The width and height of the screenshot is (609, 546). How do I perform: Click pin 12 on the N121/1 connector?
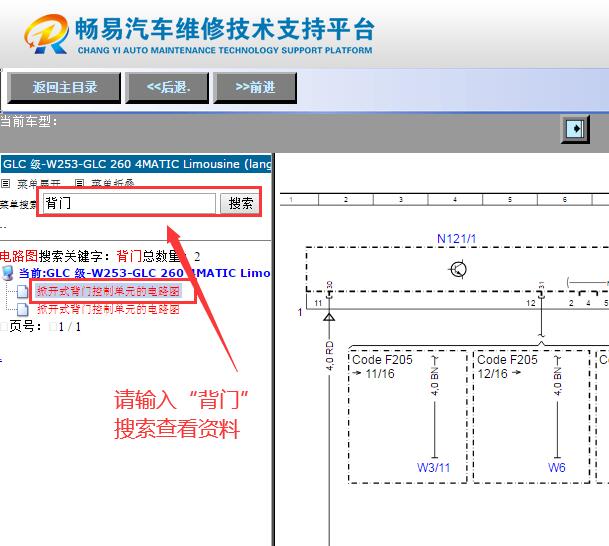[531, 303]
